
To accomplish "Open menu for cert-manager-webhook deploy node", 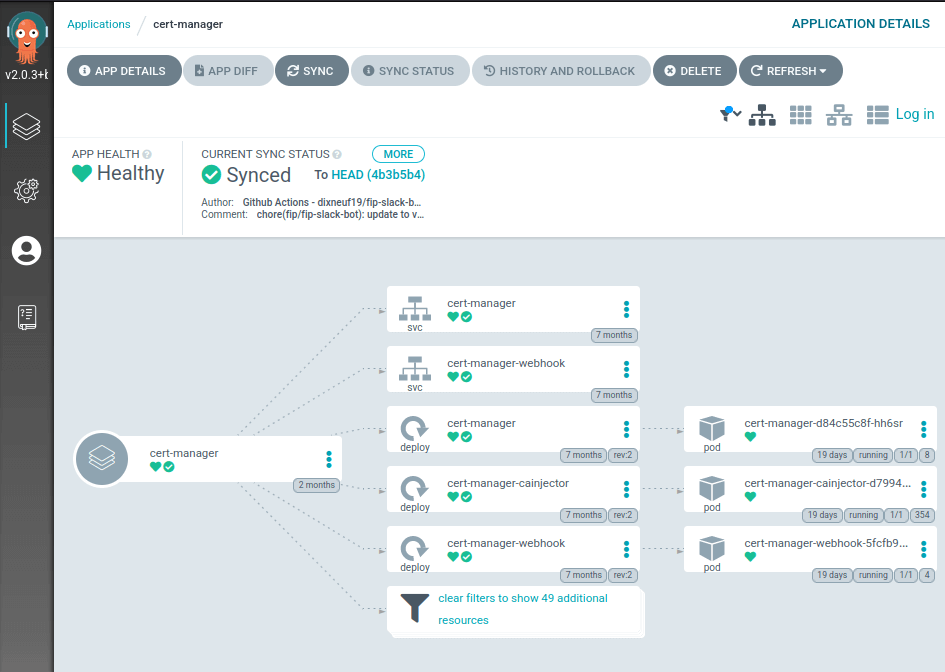I will pos(626,549).
